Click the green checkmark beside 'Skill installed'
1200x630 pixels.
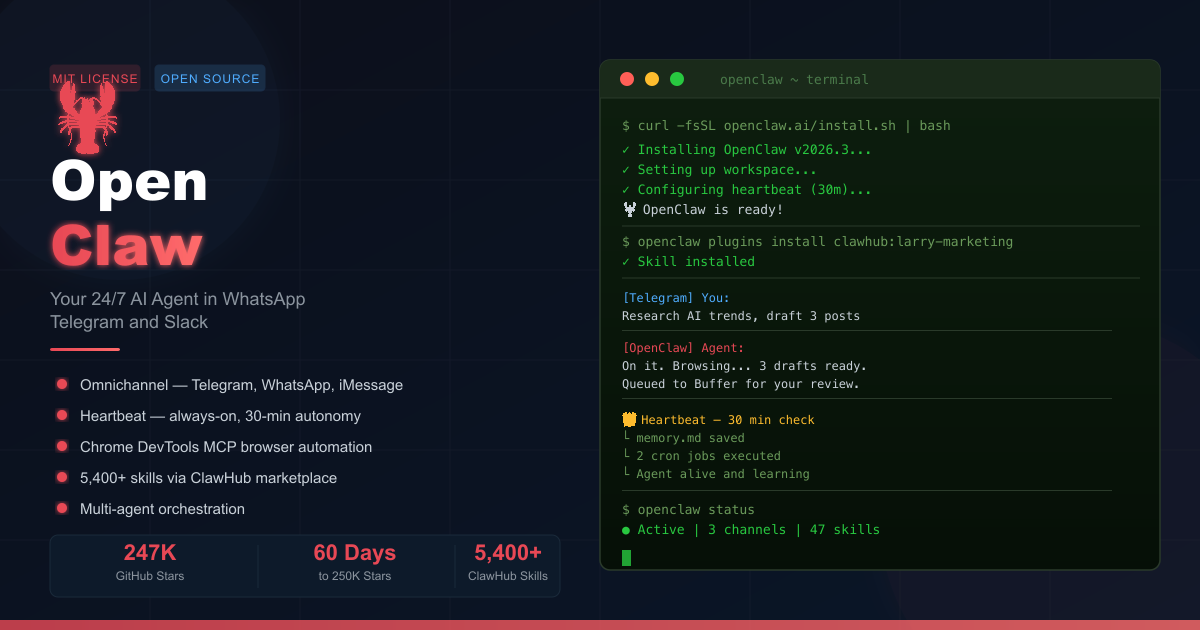627,261
